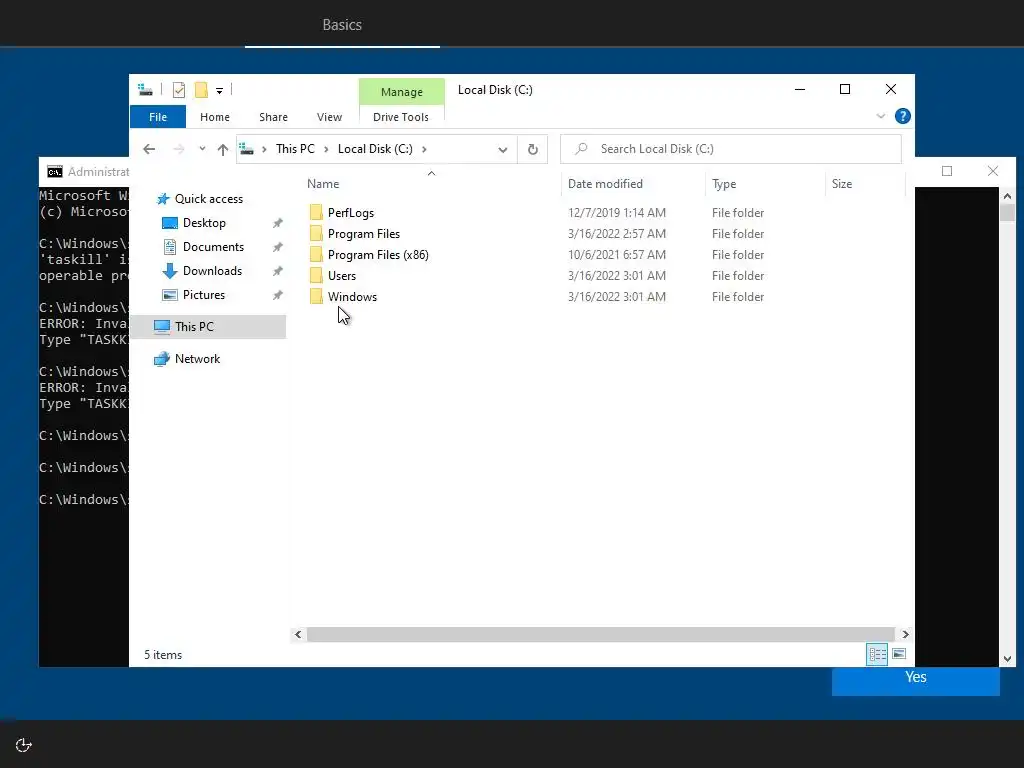1024x768 pixels.
Task: Click the pin icon beside Pictures
Action: point(278,295)
